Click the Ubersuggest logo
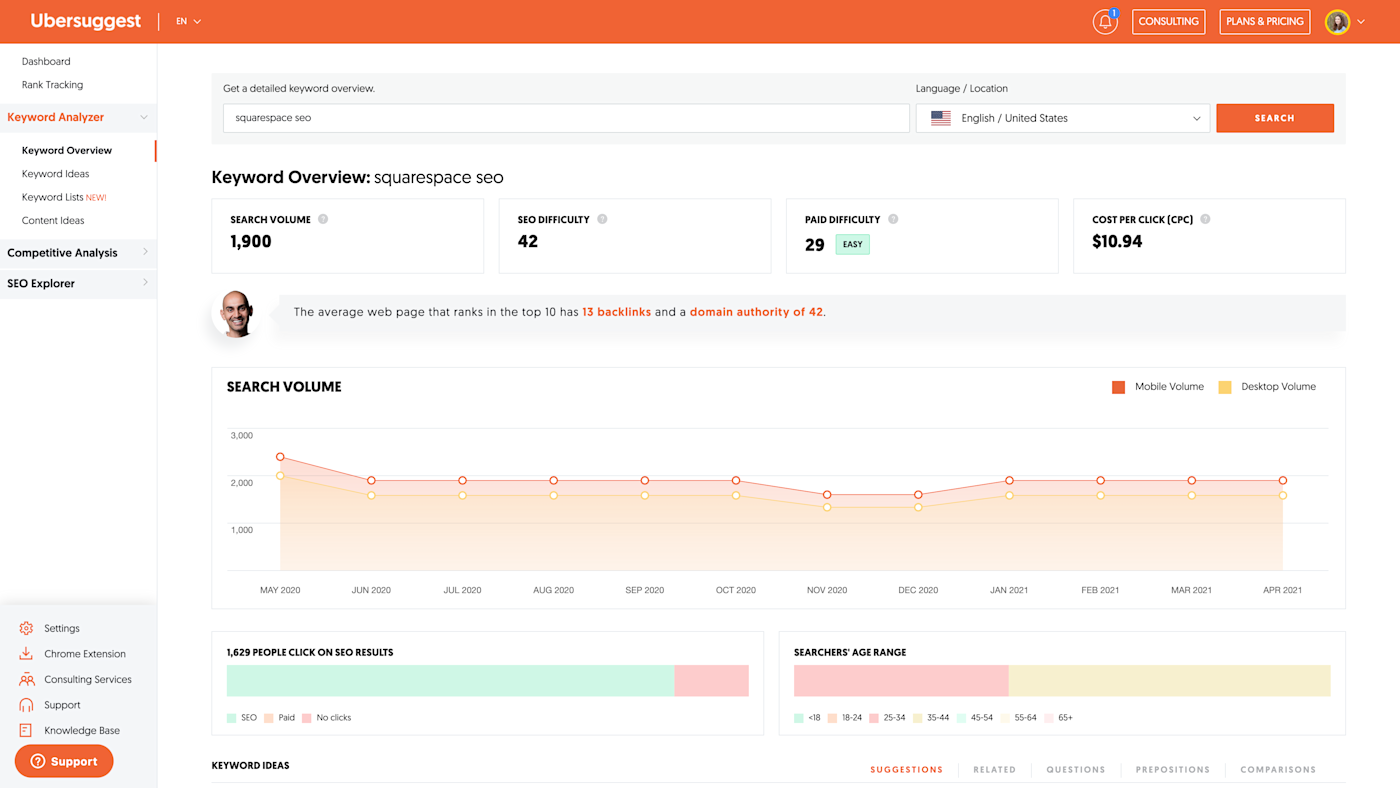Image resolution: width=1400 pixels, height=788 pixels. (x=86, y=21)
